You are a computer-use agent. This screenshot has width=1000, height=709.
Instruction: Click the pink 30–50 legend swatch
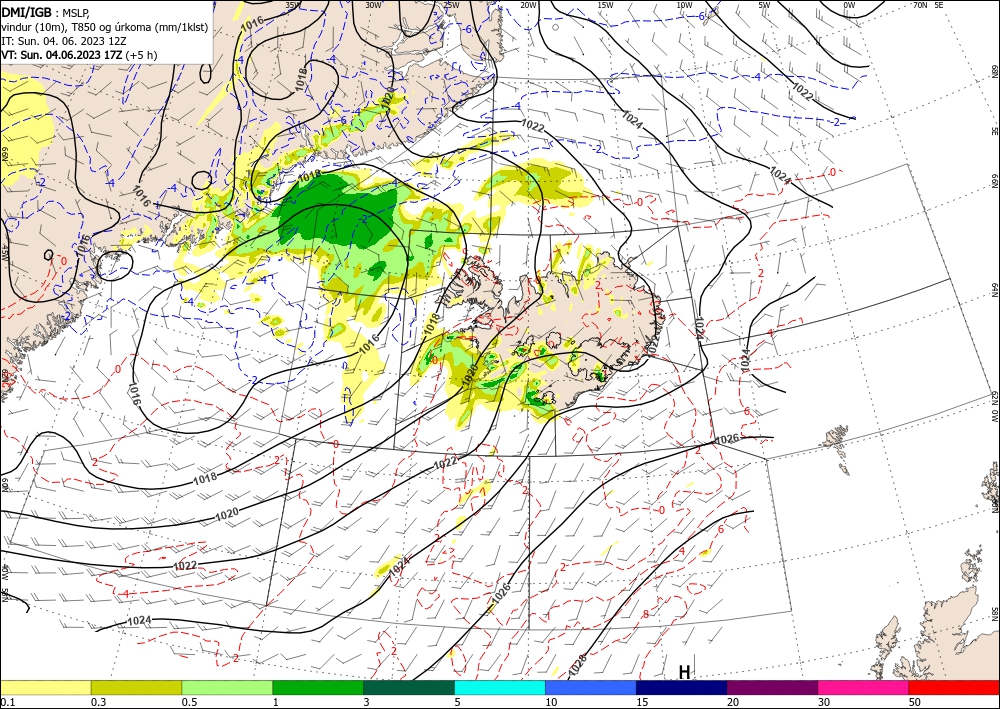[x=864, y=687]
